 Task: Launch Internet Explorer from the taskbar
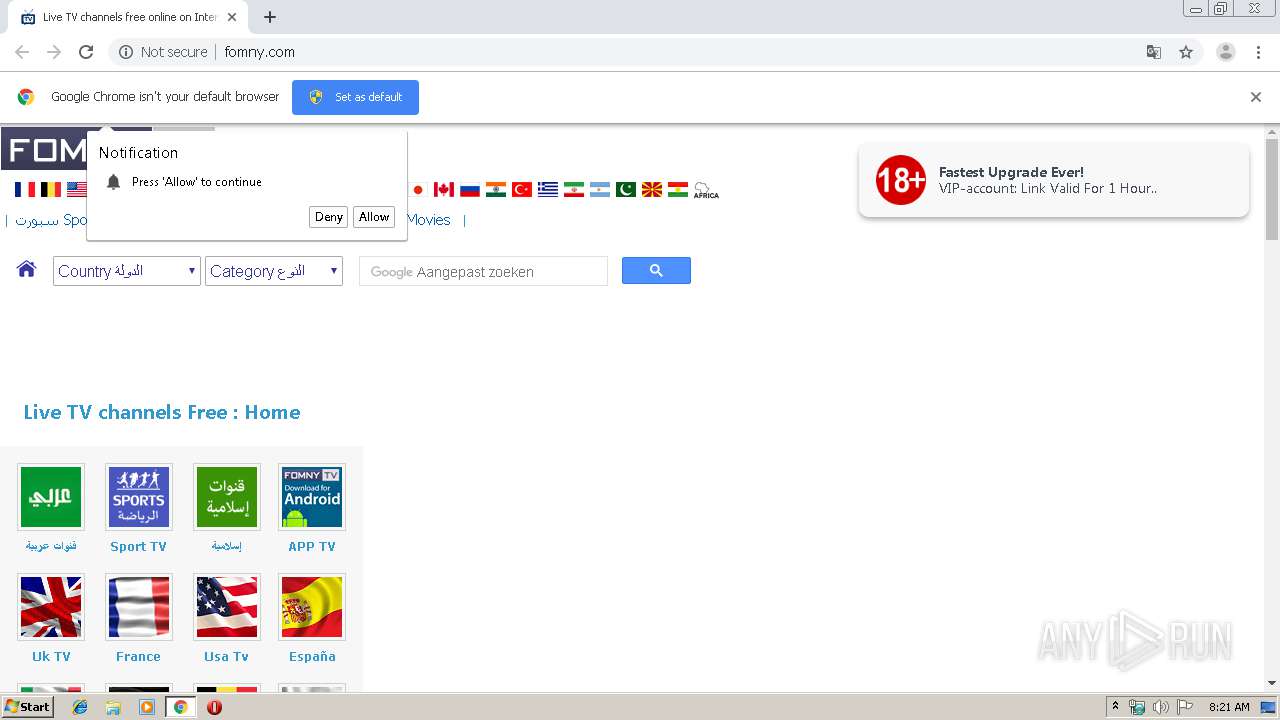click(x=80, y=707)
